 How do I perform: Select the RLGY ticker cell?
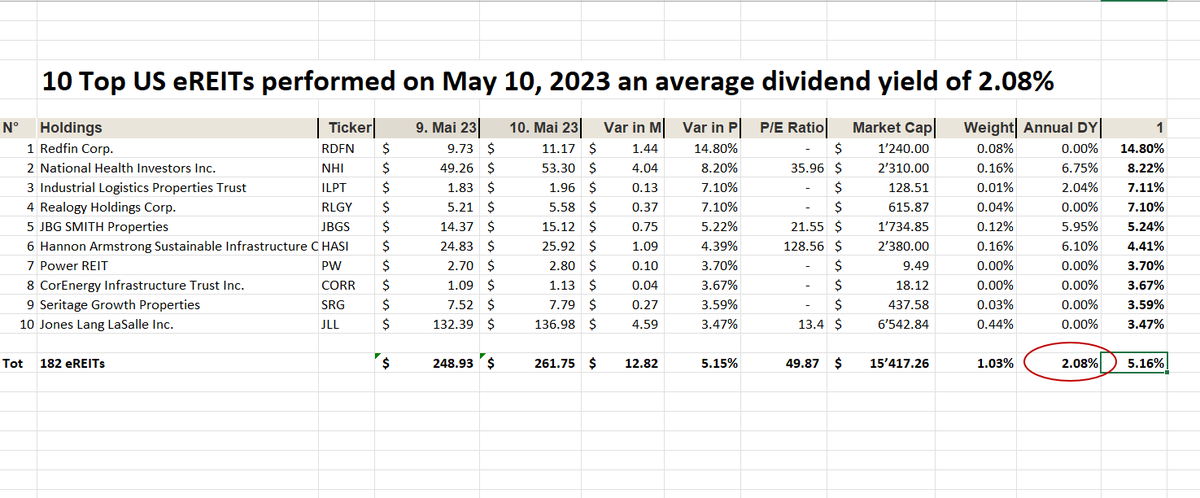[x=345, y=207]
